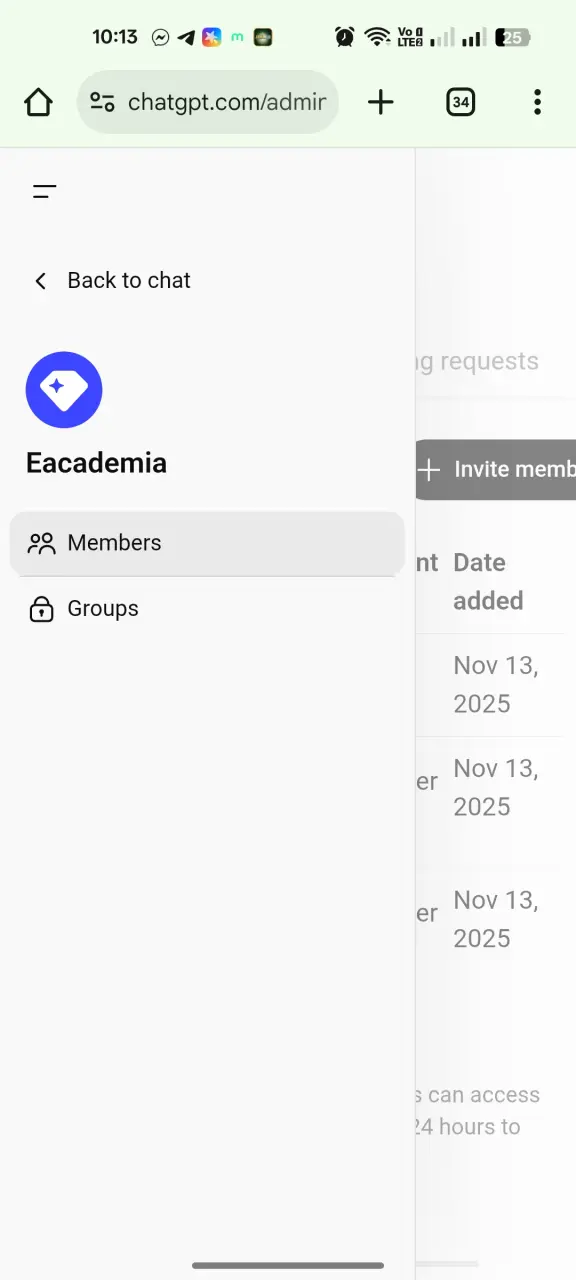Click the Groups lock icon
Viewport: 576px width, 1280px height.
[x=41, y=609]
